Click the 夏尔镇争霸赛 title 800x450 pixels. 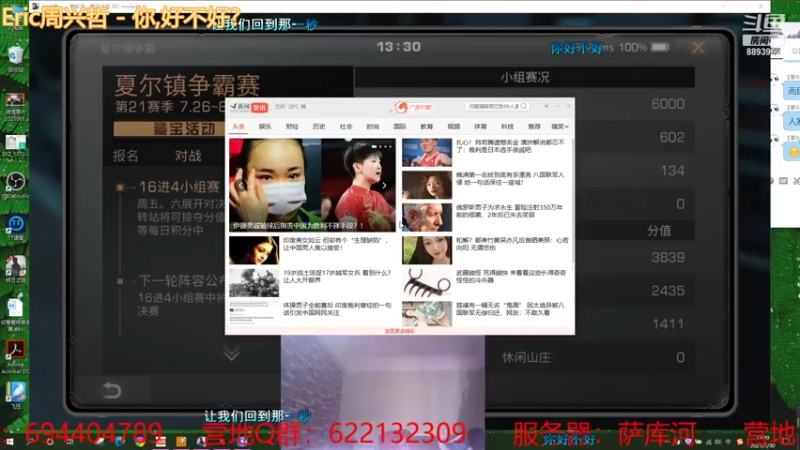click(187, 85)
